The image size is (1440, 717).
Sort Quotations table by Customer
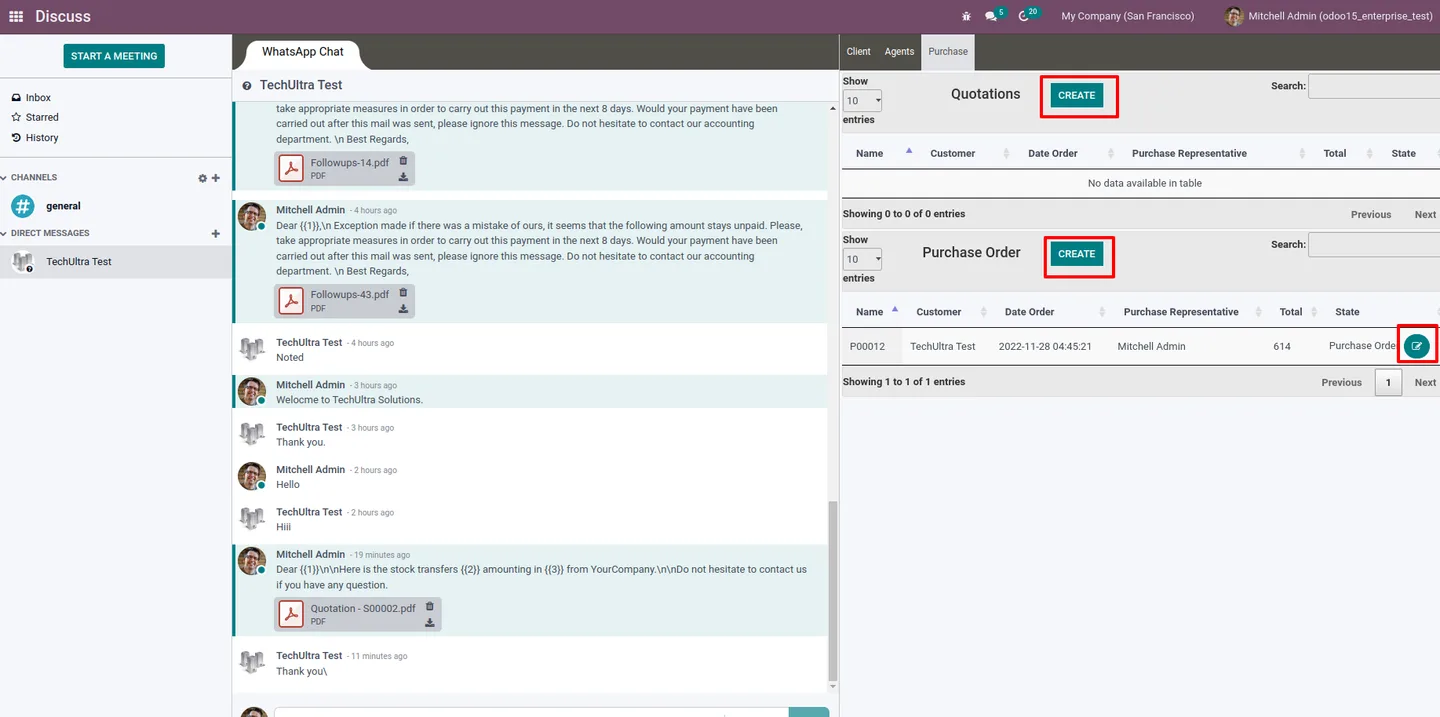coord(968,153)
